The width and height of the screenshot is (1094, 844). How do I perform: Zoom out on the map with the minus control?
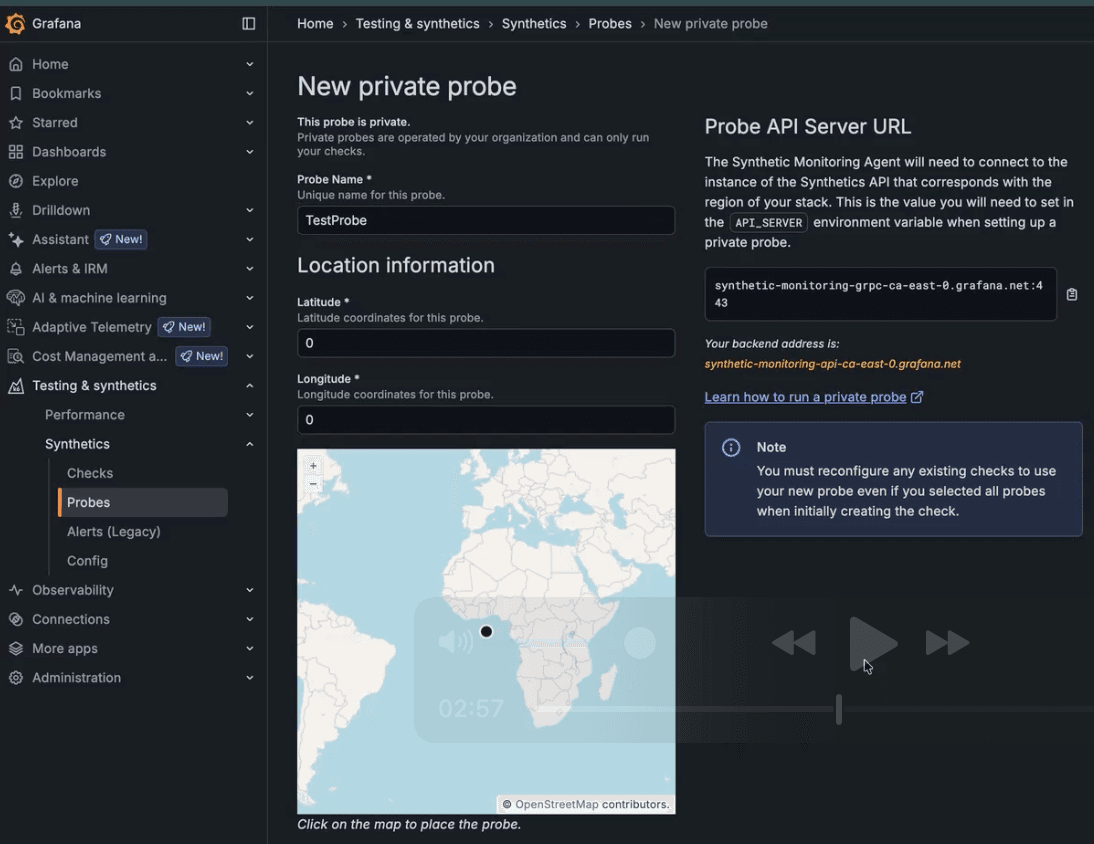[x=314, y=485]
